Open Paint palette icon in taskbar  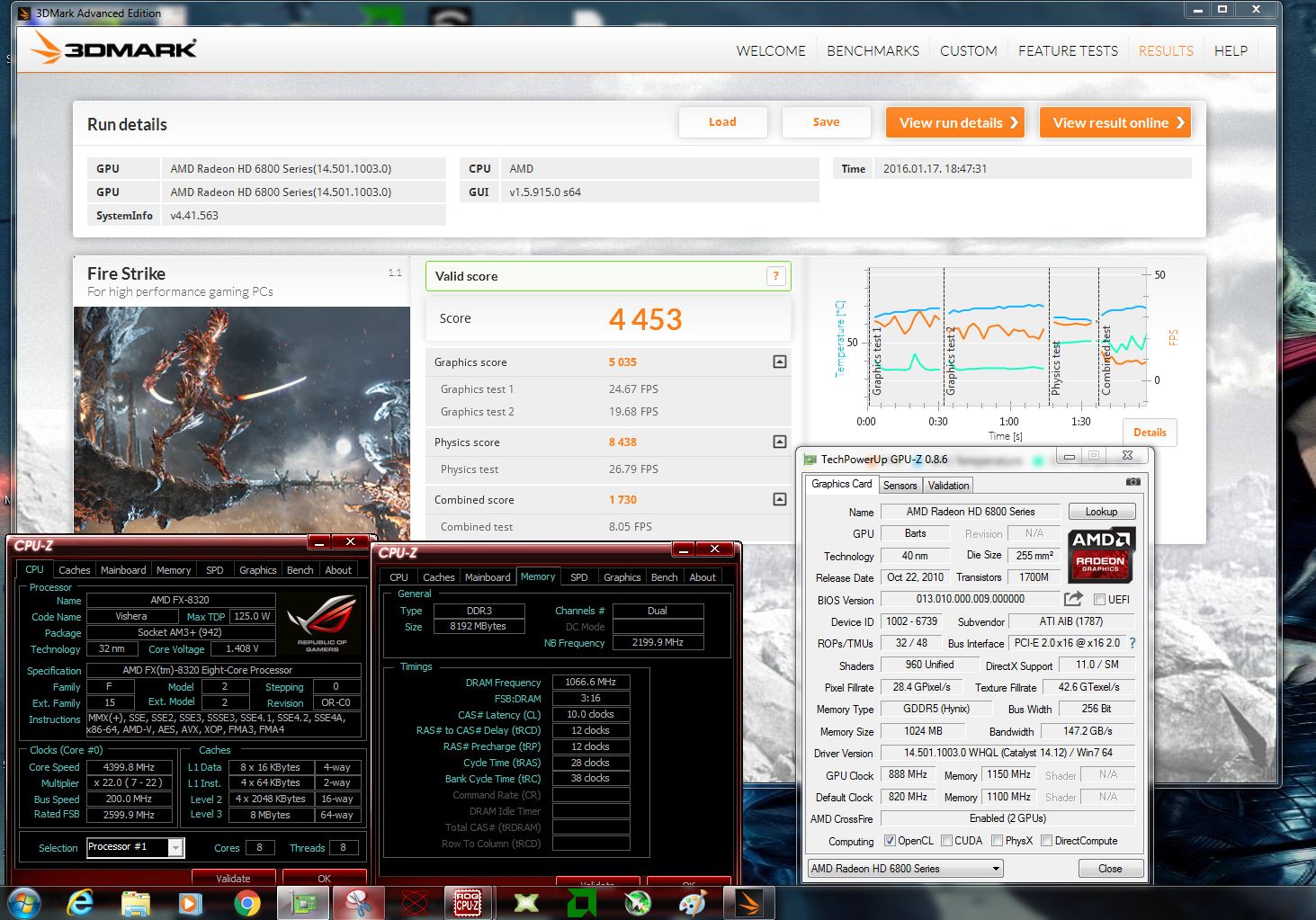pos(693,903)
